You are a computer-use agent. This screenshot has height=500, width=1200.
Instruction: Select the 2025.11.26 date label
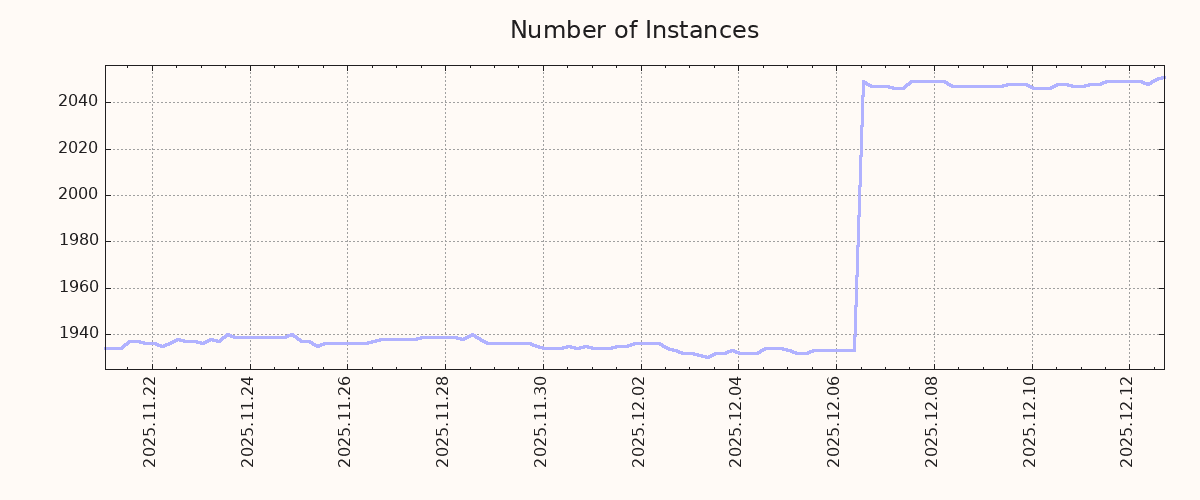click(347, 422)
